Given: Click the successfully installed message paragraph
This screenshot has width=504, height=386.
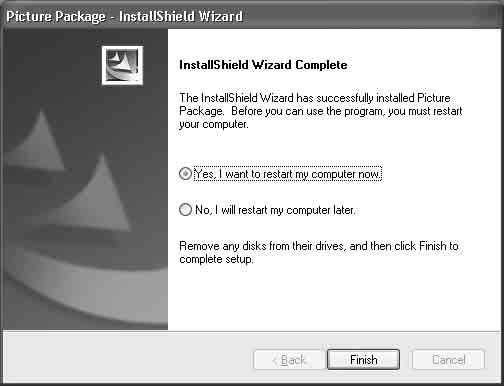Looking at the screenshot, I should (321, 111).
